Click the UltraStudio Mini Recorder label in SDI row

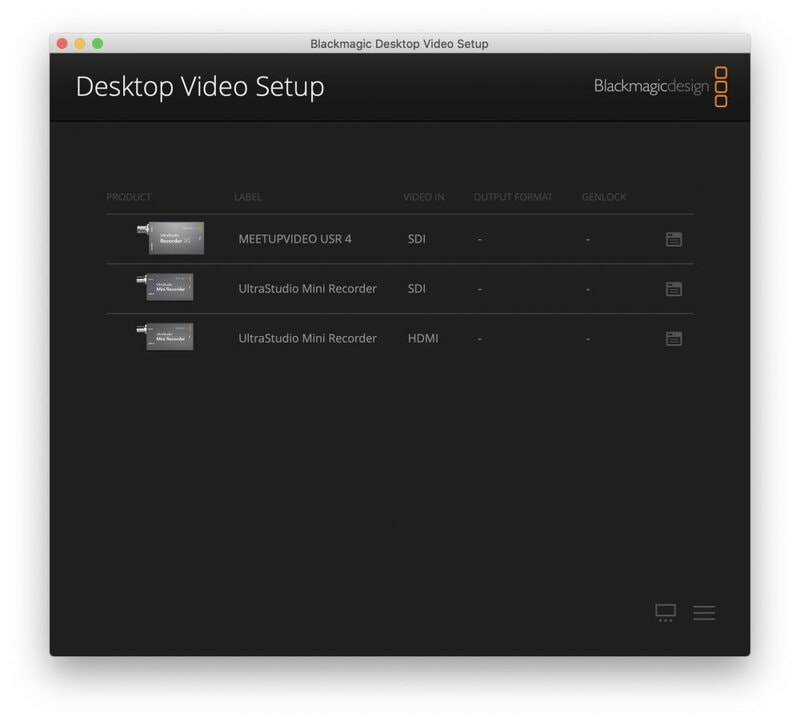pos(307,289)
